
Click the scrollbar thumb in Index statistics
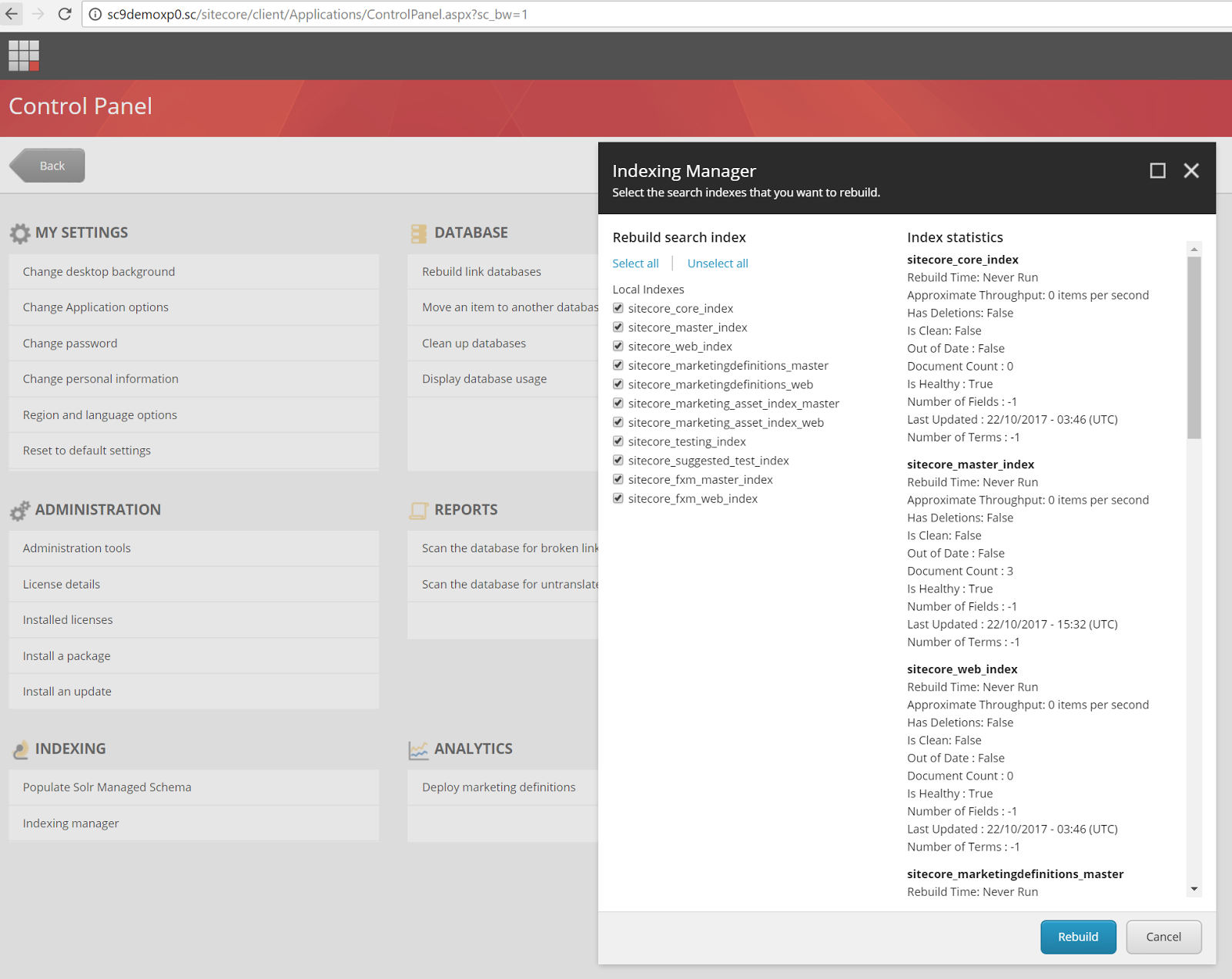pos(1194,347)
